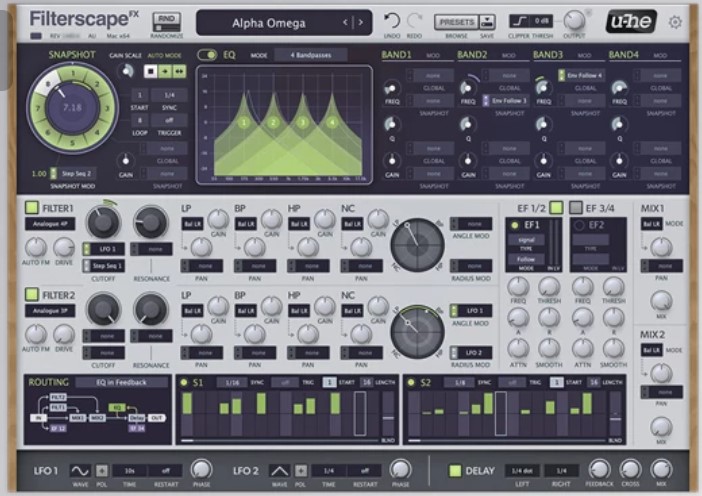Select the BAND4 header
Image resolution: width=702 pixels, height=496 pixels.
click(623, 55)
